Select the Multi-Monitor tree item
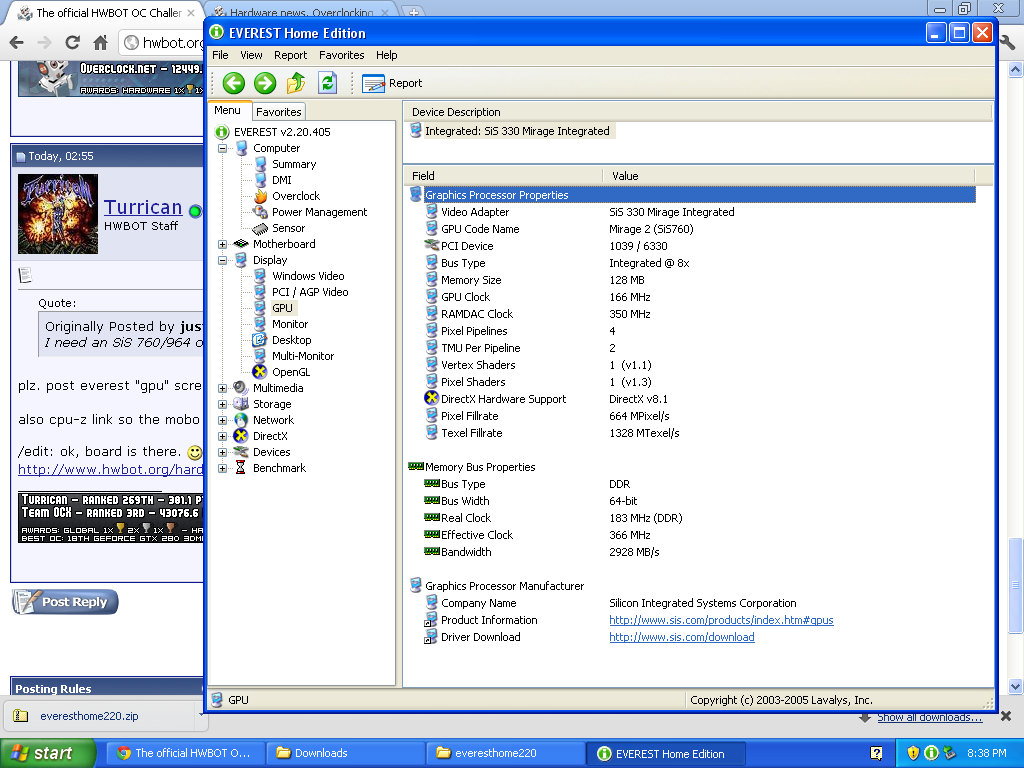1024x768 pixels. click(x=302, y=356)
